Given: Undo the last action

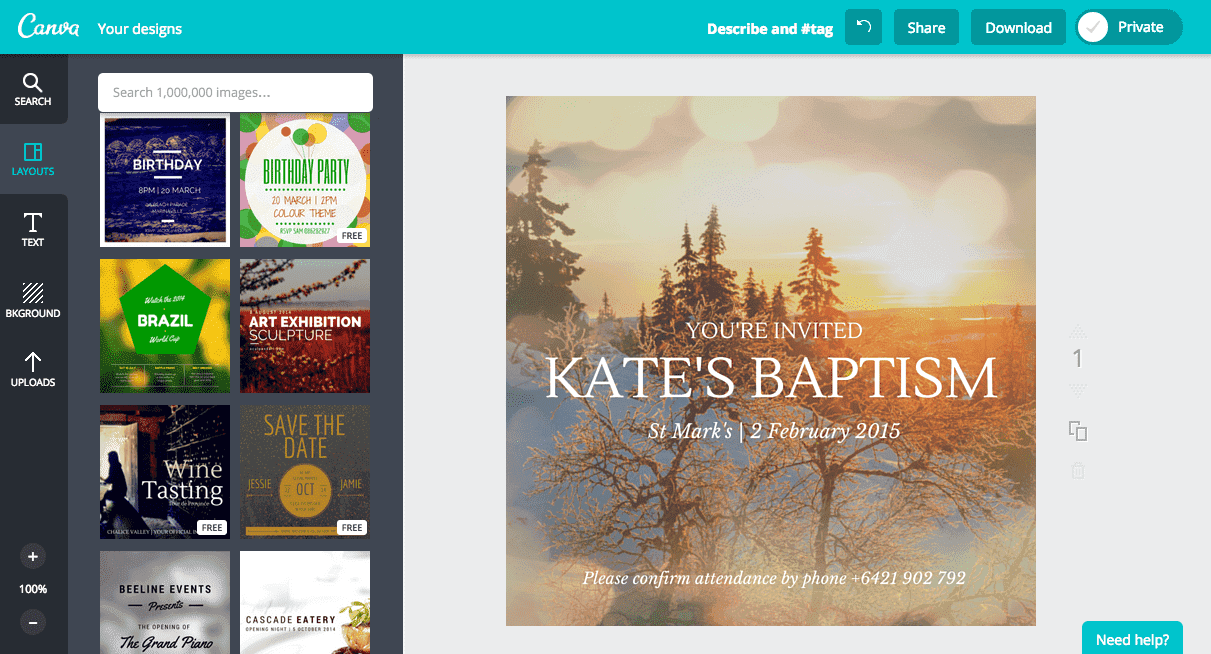Looking at the screenshot, I should (863, 27).
